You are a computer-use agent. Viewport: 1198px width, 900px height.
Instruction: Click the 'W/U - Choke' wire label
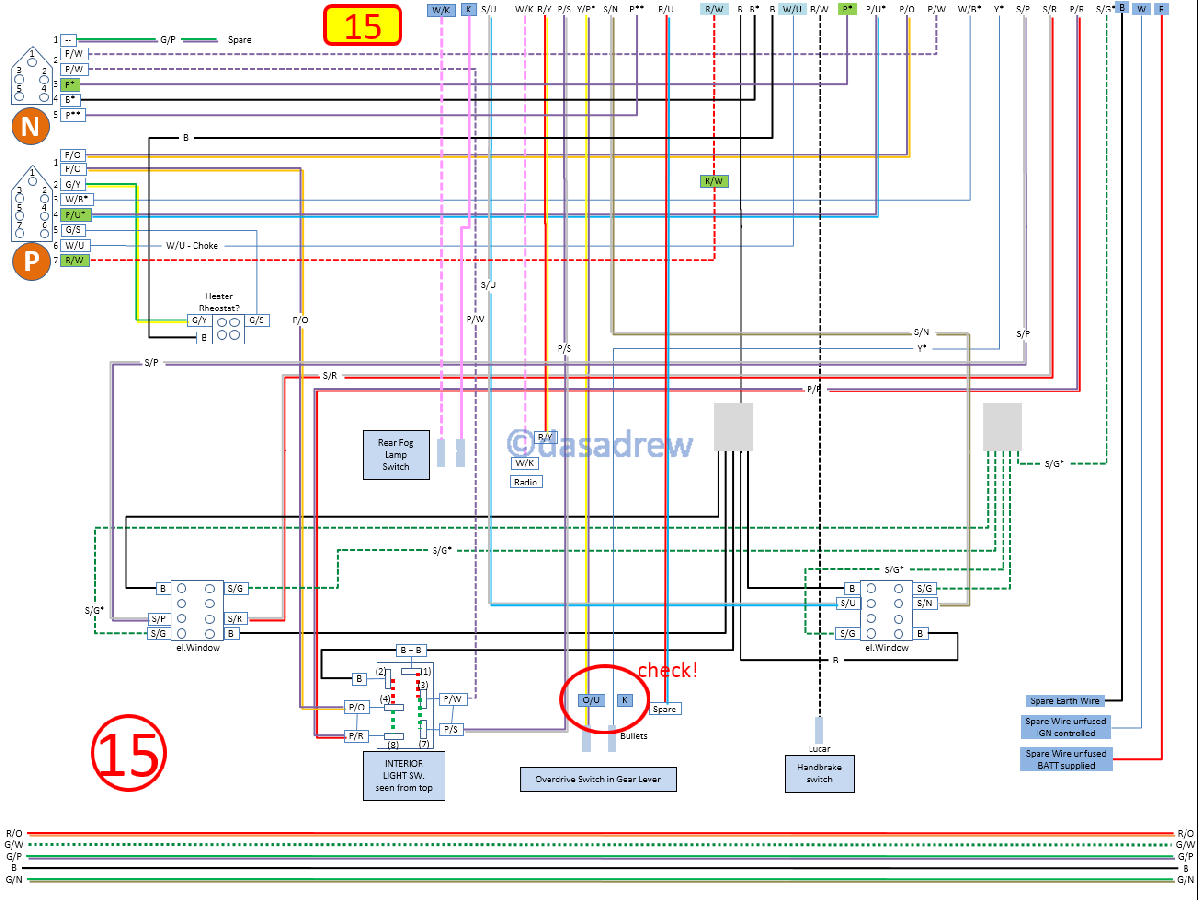(x=192, y=245)
